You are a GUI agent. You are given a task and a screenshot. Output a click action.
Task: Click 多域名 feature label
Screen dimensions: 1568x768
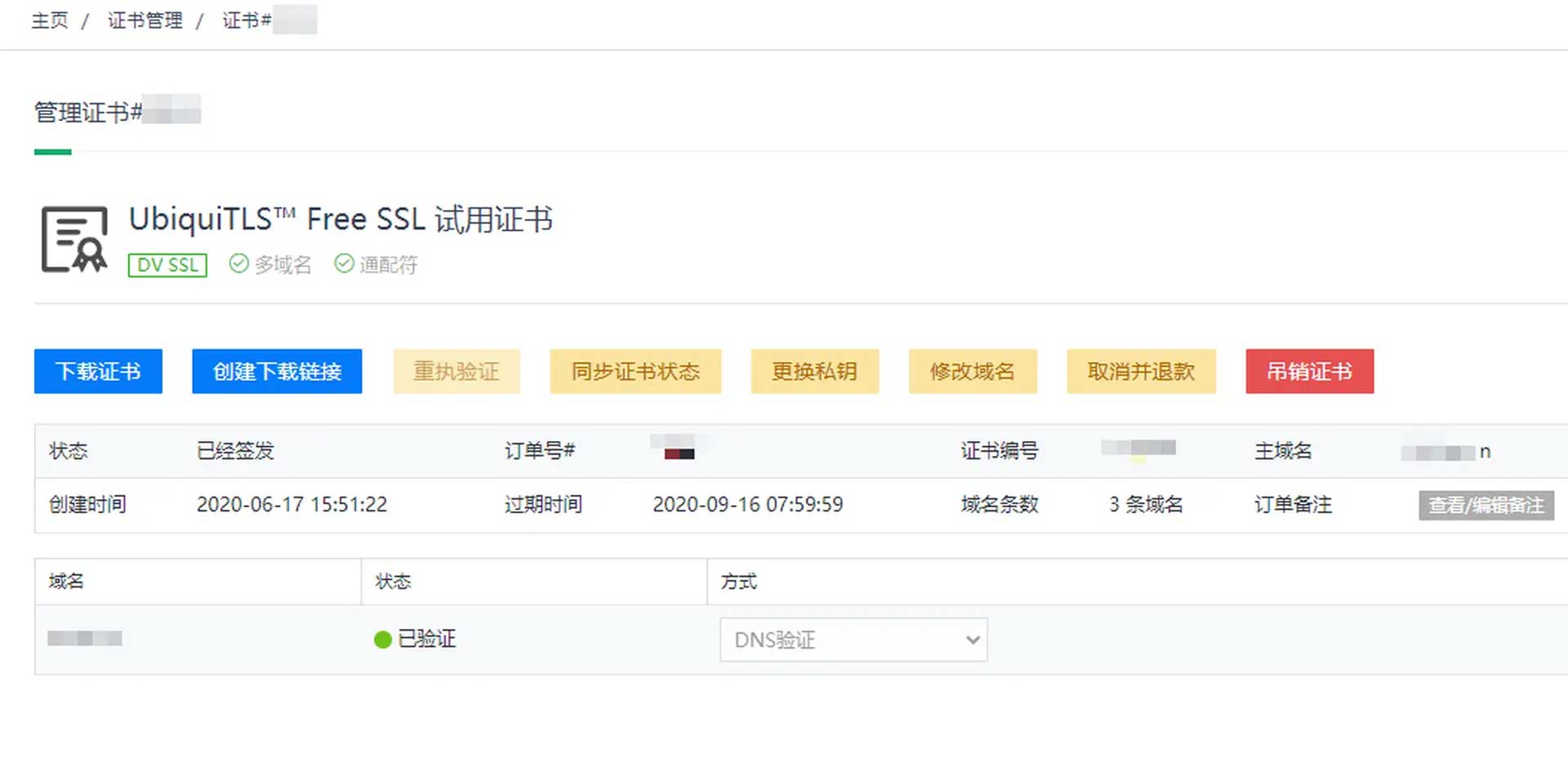tap(283, 265)
